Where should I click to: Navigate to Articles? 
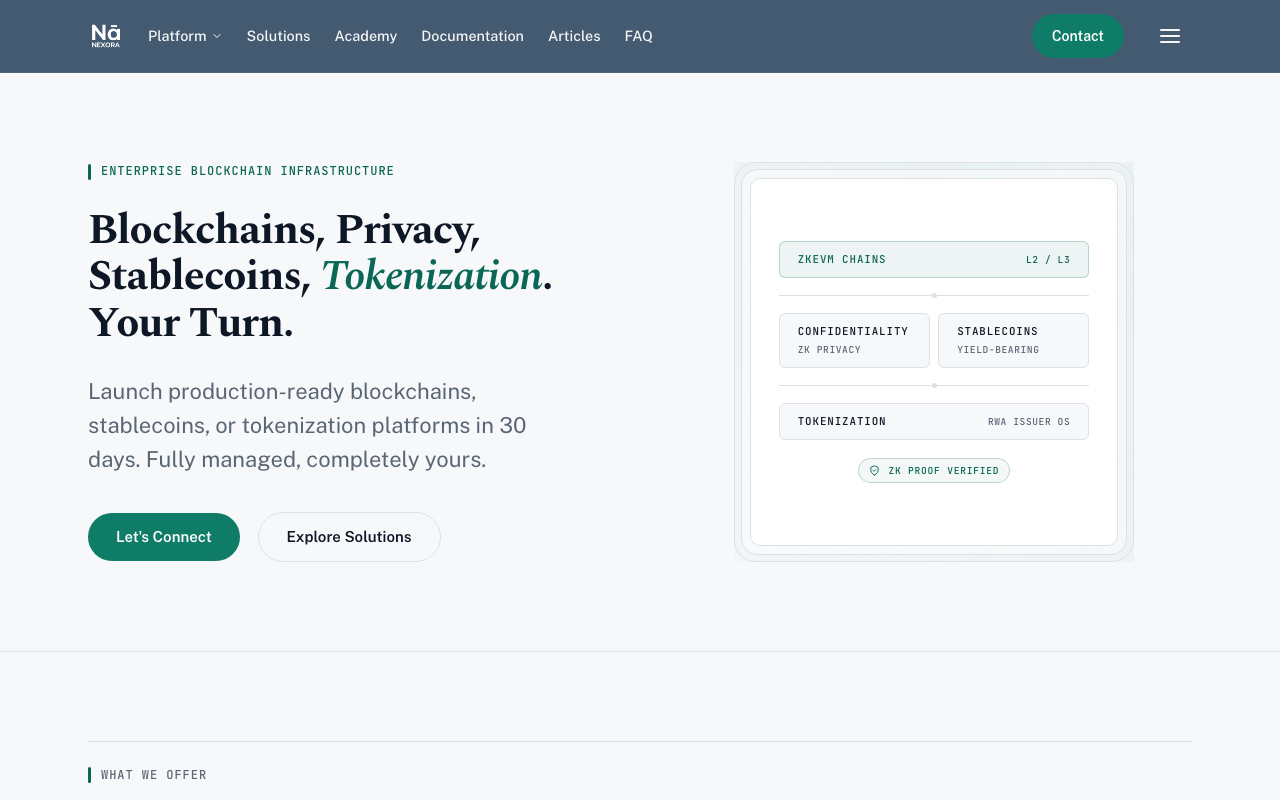coord(574,36)
